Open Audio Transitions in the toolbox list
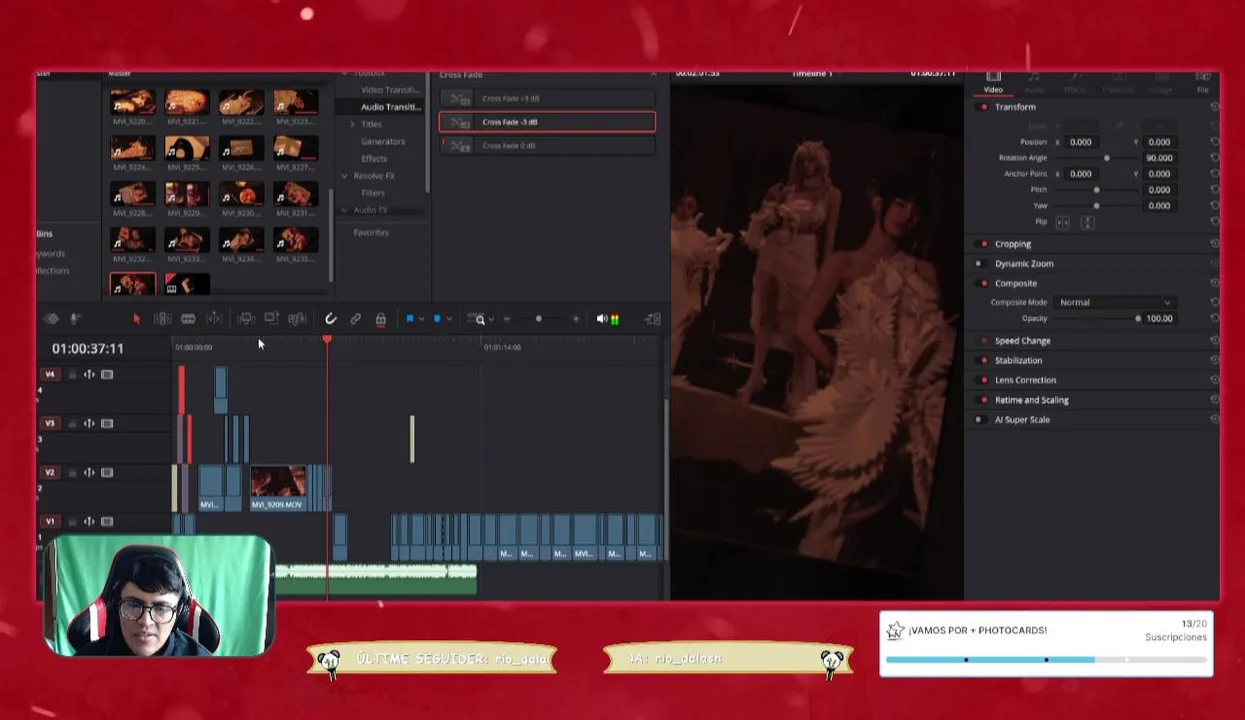 coord(390,107)
